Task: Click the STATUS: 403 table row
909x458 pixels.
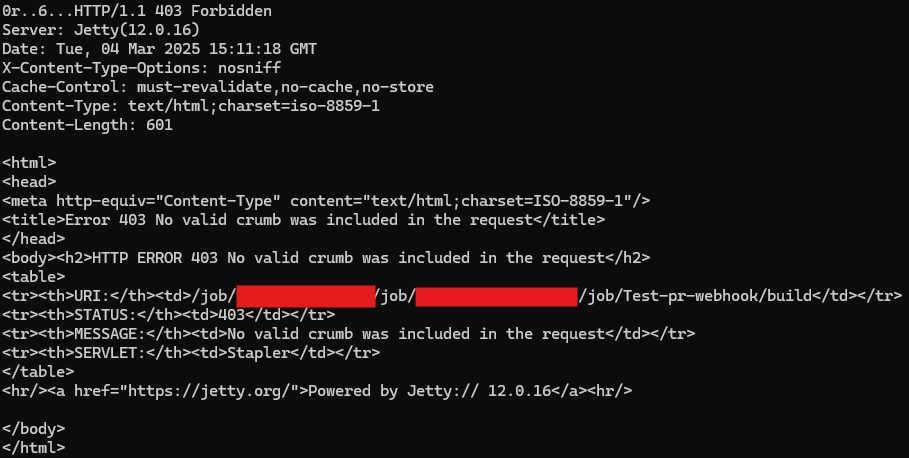Action: tap(169, 315)
